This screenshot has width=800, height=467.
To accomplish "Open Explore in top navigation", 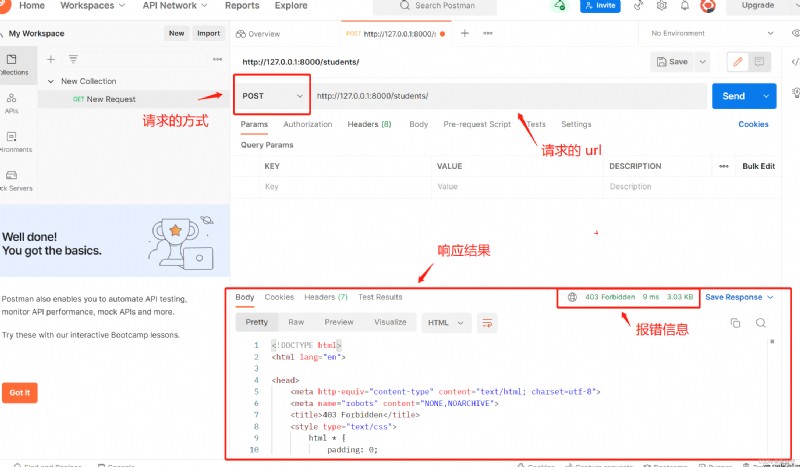I will [291, 6].
